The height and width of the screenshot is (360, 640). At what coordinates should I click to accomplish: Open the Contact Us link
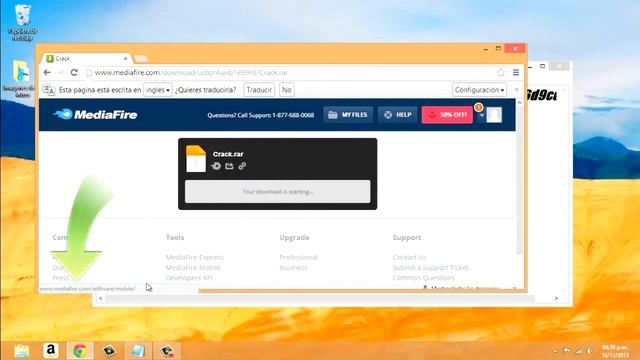tap(409, 257)
